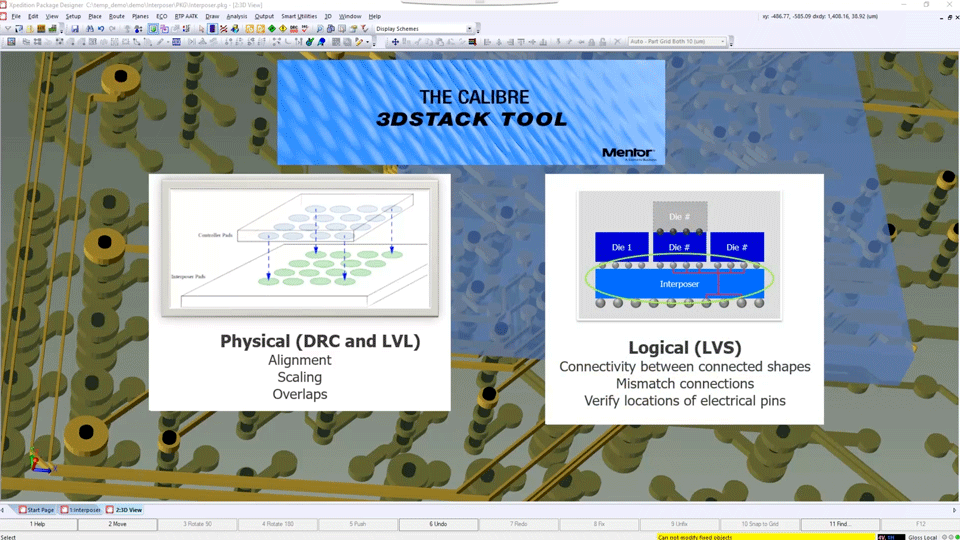The height and width of the screenshot is (540, 960).
Task: Click the first orange square icon
Action: 249,29
